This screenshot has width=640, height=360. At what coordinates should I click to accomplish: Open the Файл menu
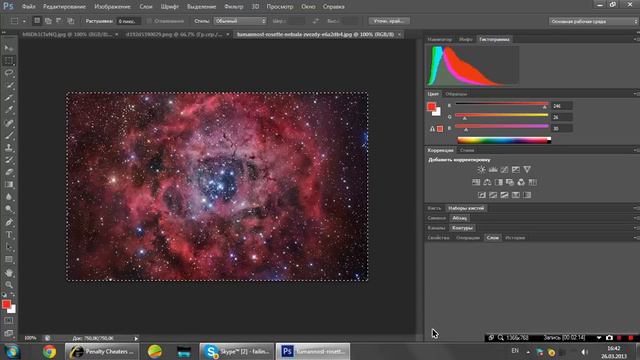click(28, 7)
